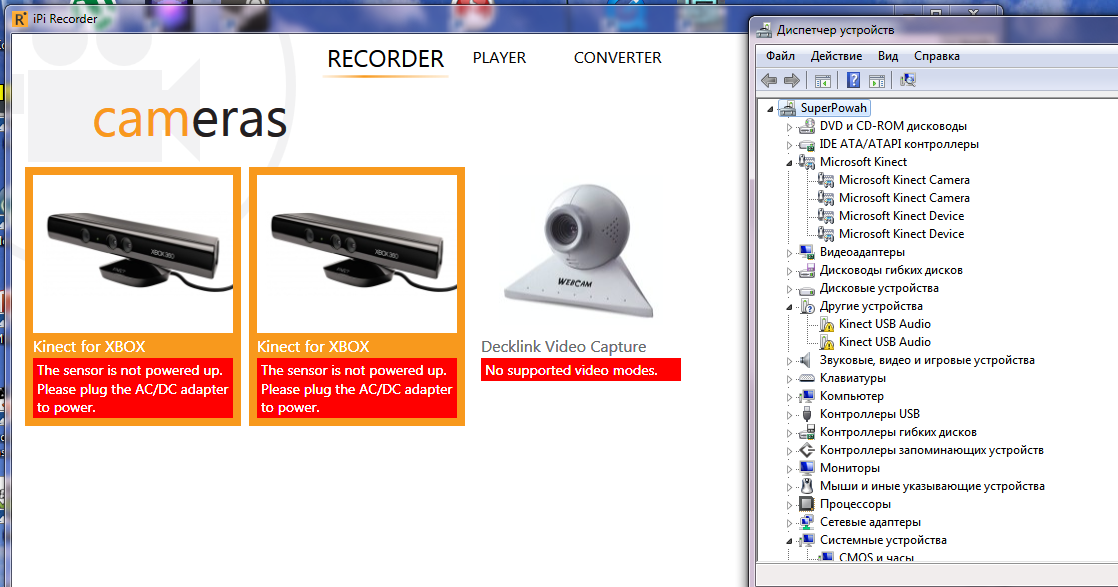Click the Microsoft Kinect category icon
1118x587 pixels.
pyautogui.click(x=806, y=163)
